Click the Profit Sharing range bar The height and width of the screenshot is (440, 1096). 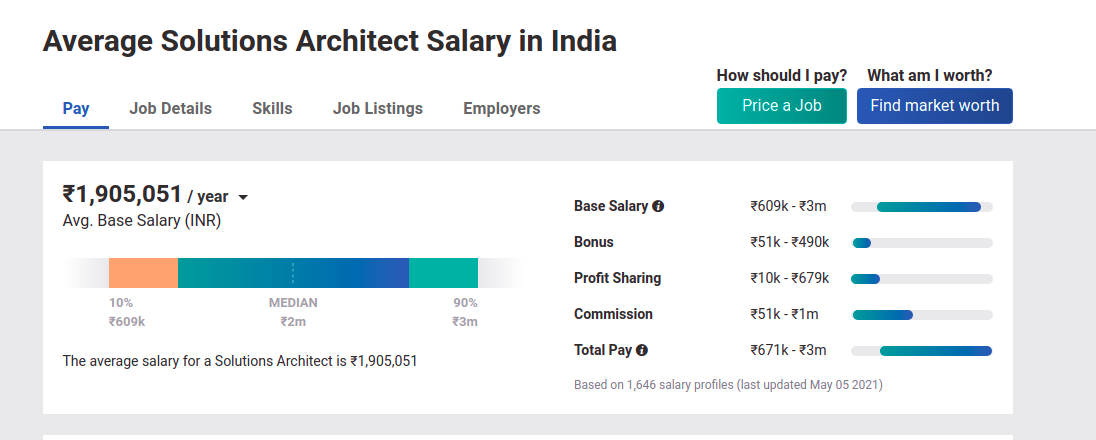click(866, 279)
